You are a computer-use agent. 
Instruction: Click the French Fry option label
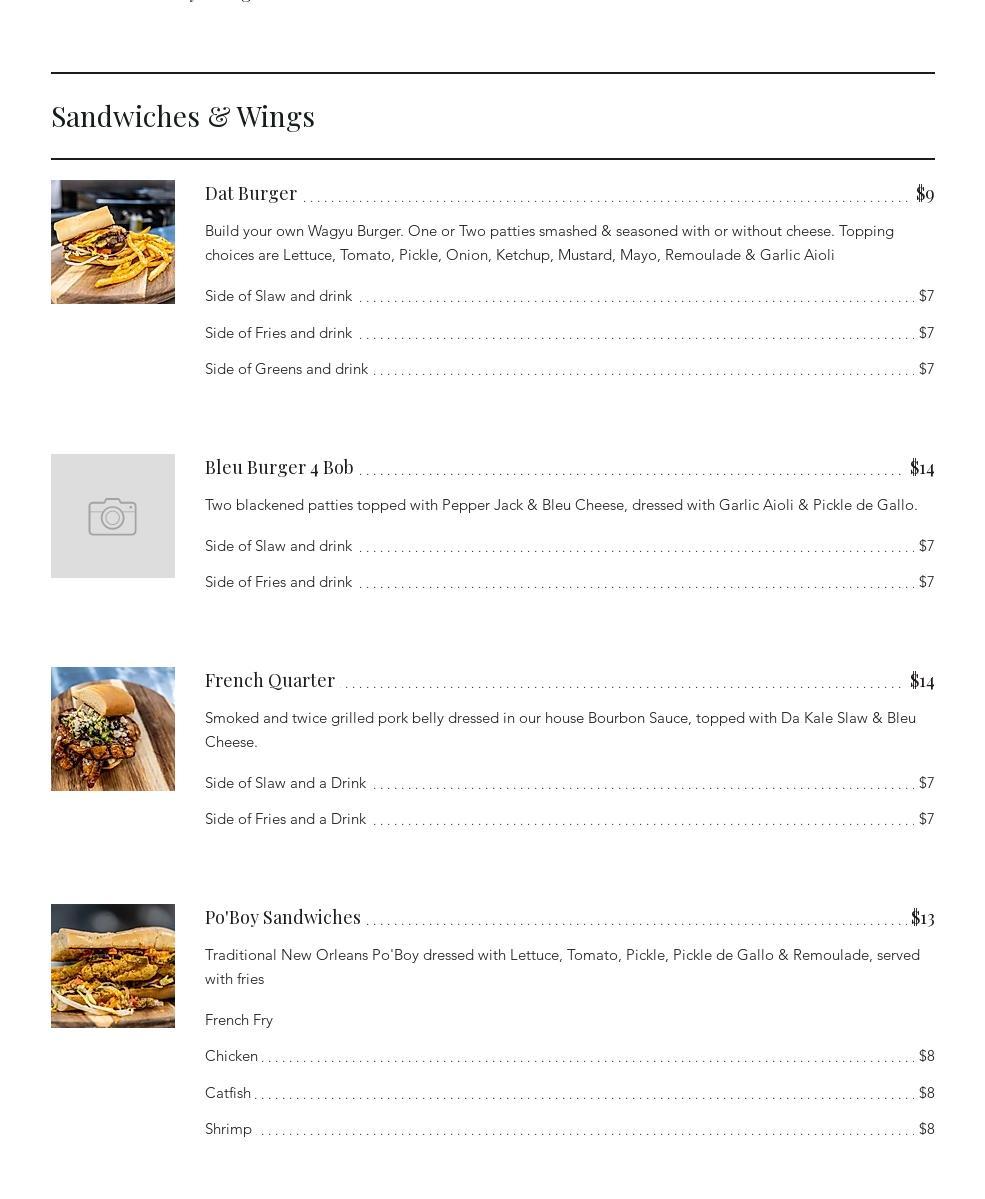239,1020
